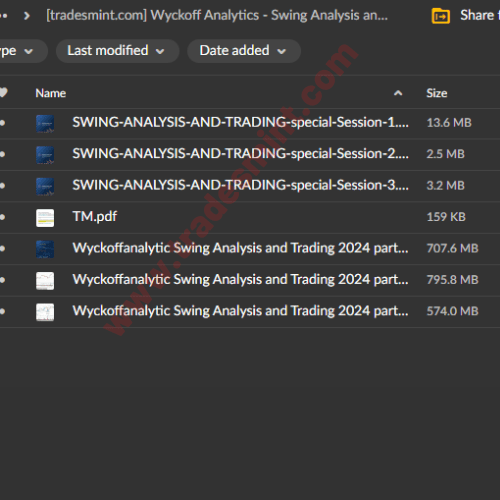Open the Last modified filter dropdown
This screenshot has height=500, width=500.
point(117,51)
